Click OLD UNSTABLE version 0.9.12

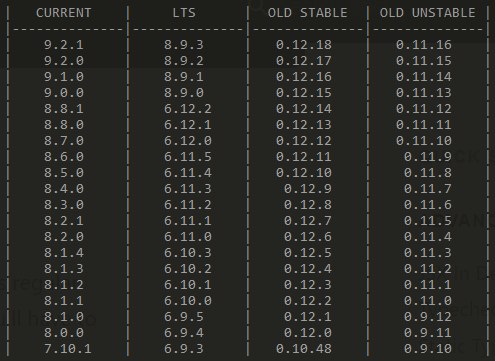(x=428, y=317)
